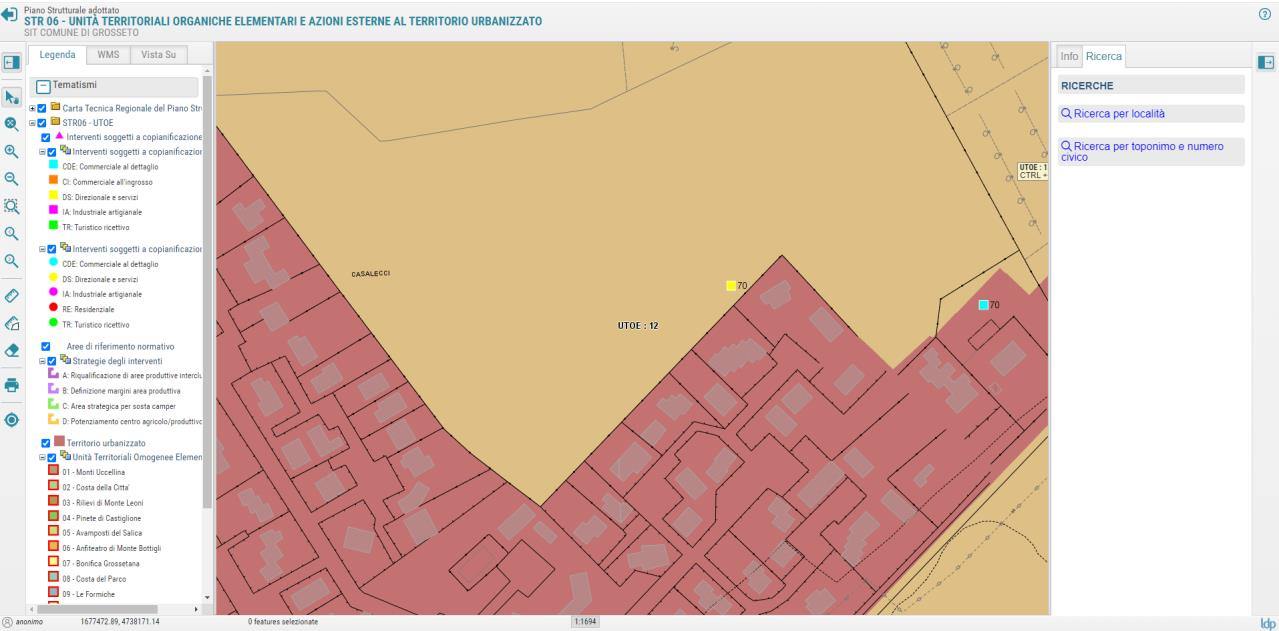1279x631 pixels.
Task: Click the zoom out magnifier tool
Action: (12, 179)
